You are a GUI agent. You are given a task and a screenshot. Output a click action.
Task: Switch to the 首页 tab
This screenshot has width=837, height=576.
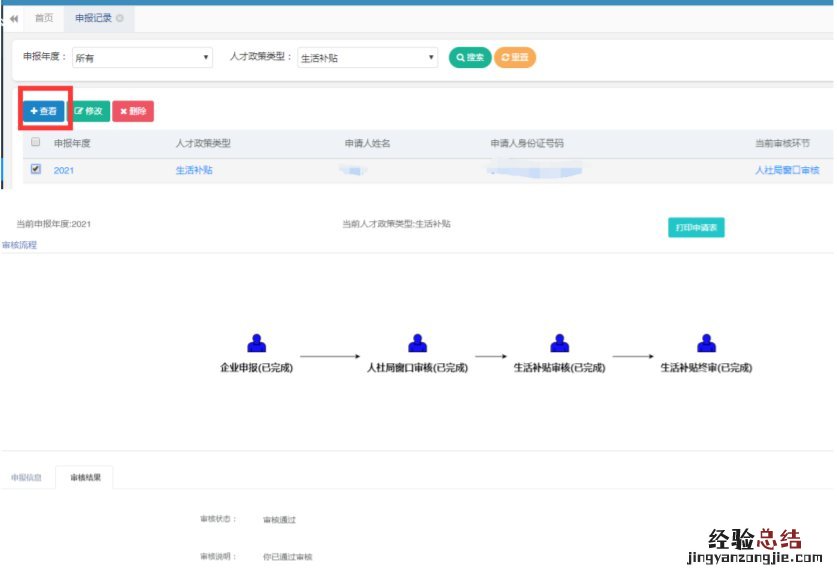(x=44, y=19)
